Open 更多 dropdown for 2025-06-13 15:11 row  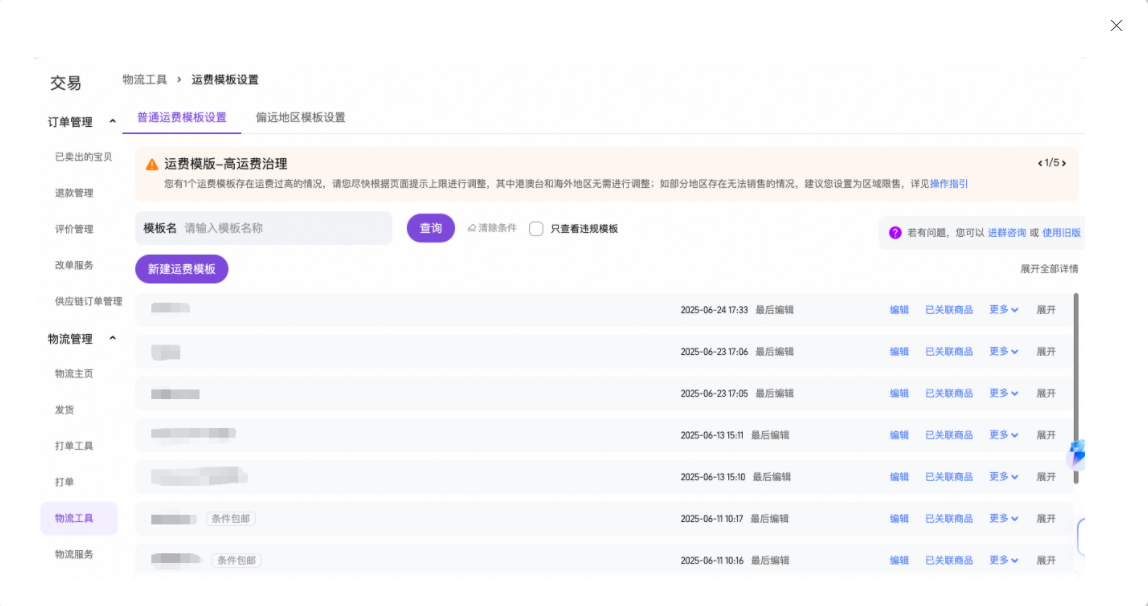click(x=1003, y=435)
